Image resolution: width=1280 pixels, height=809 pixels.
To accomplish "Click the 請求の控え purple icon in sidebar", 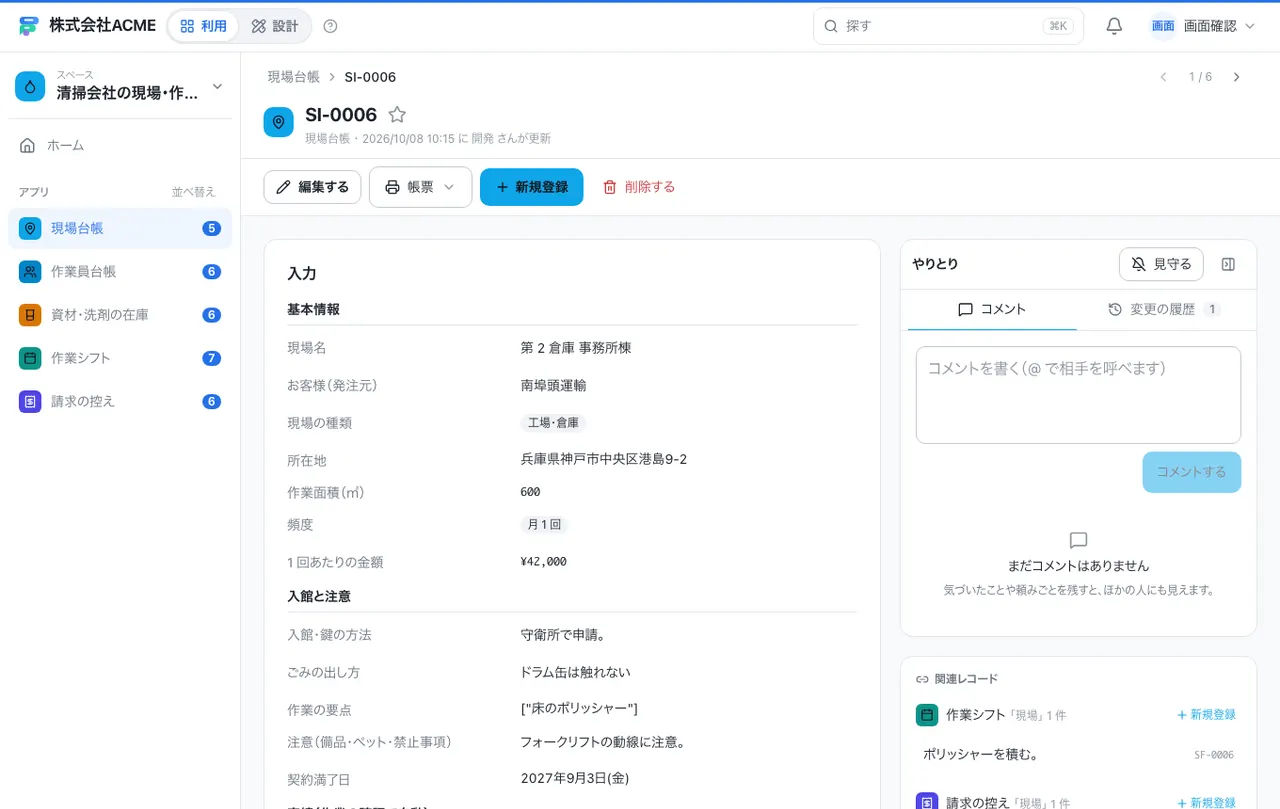I will click(x=30, y=401).
